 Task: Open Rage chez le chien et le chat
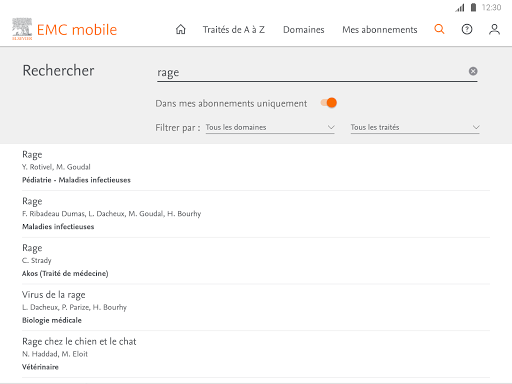pyautogui.click(x=256, y=354)
